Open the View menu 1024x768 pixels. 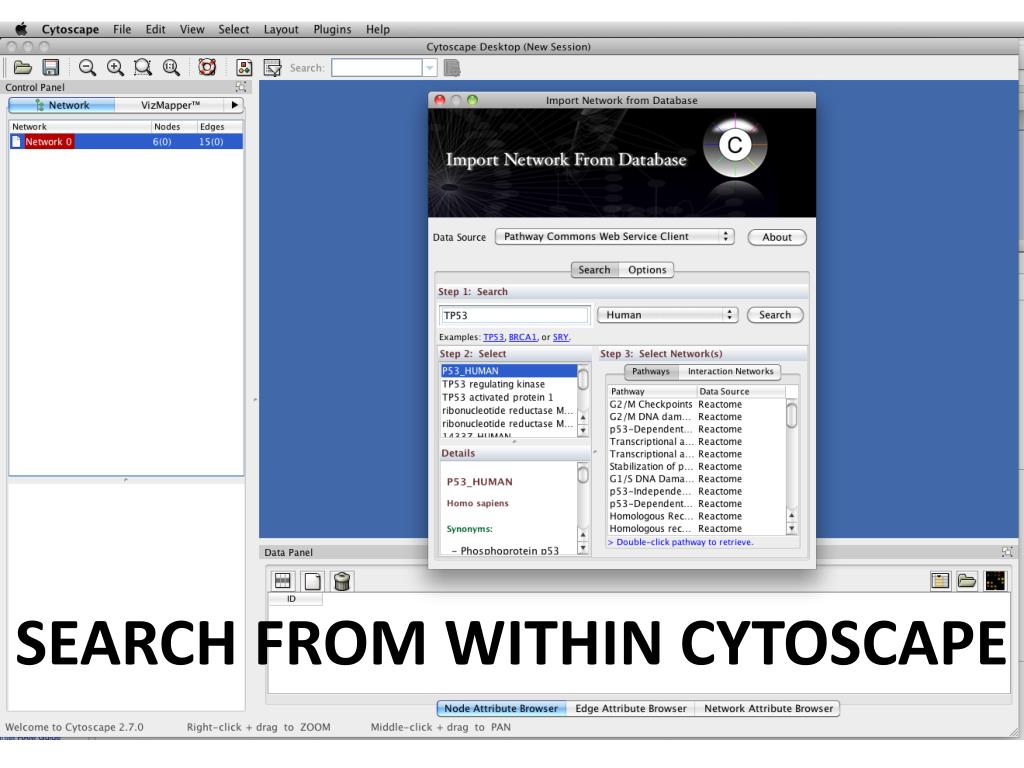(192, 29)
